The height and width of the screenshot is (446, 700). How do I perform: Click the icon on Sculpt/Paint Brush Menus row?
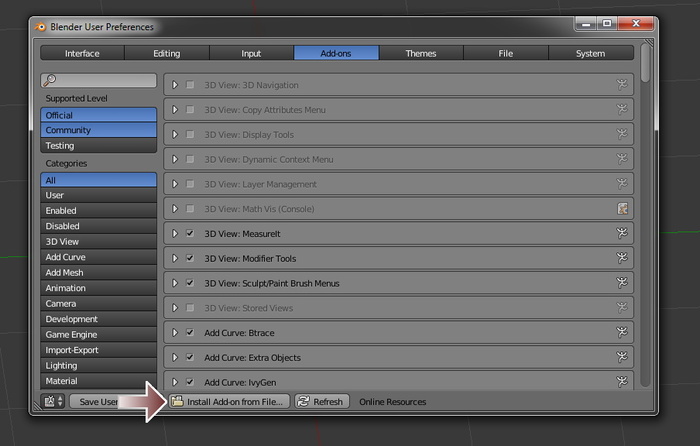[621, 283]
